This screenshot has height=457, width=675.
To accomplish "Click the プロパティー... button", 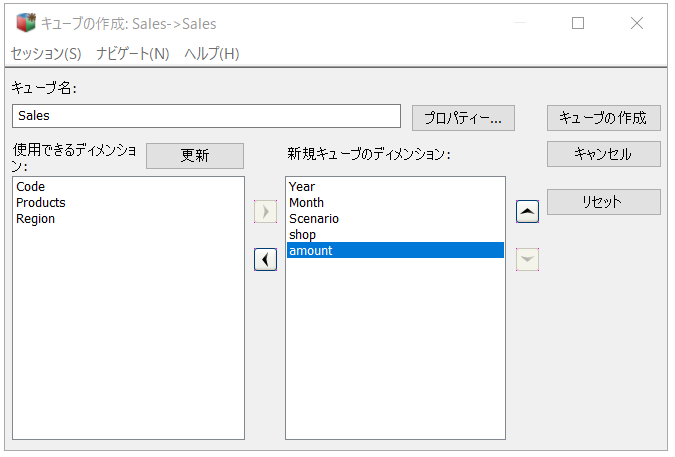I will pyautogui.click(x=463, y=118).
